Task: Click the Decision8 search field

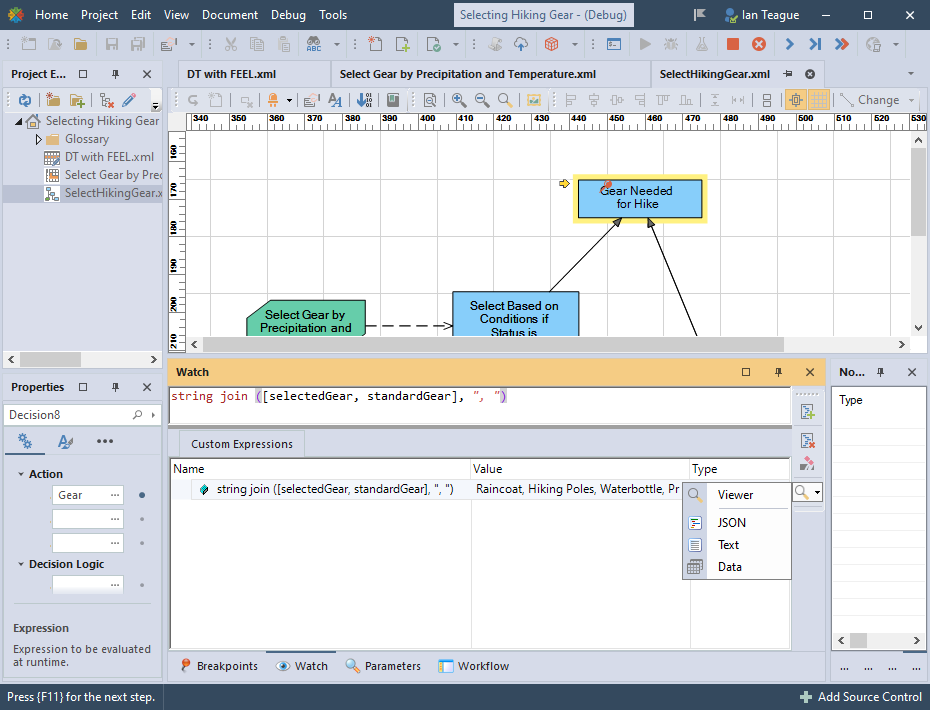Action: [x=70, y=415]
